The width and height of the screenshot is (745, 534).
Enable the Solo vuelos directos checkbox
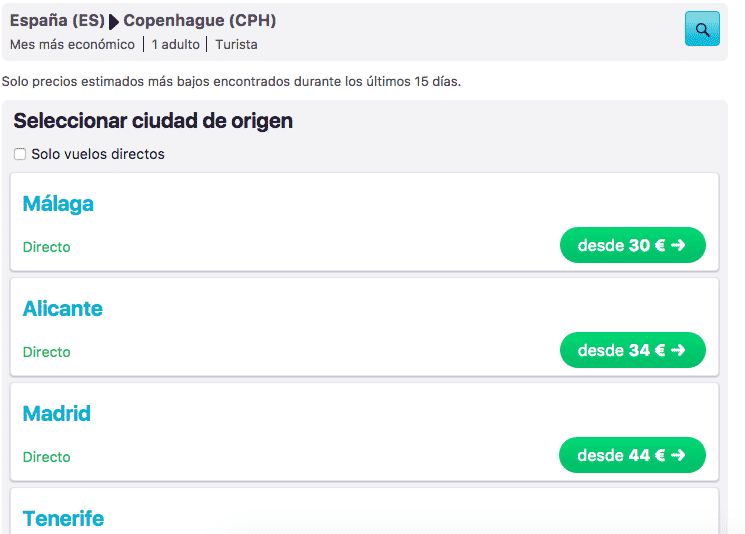(x=20, y=154)
